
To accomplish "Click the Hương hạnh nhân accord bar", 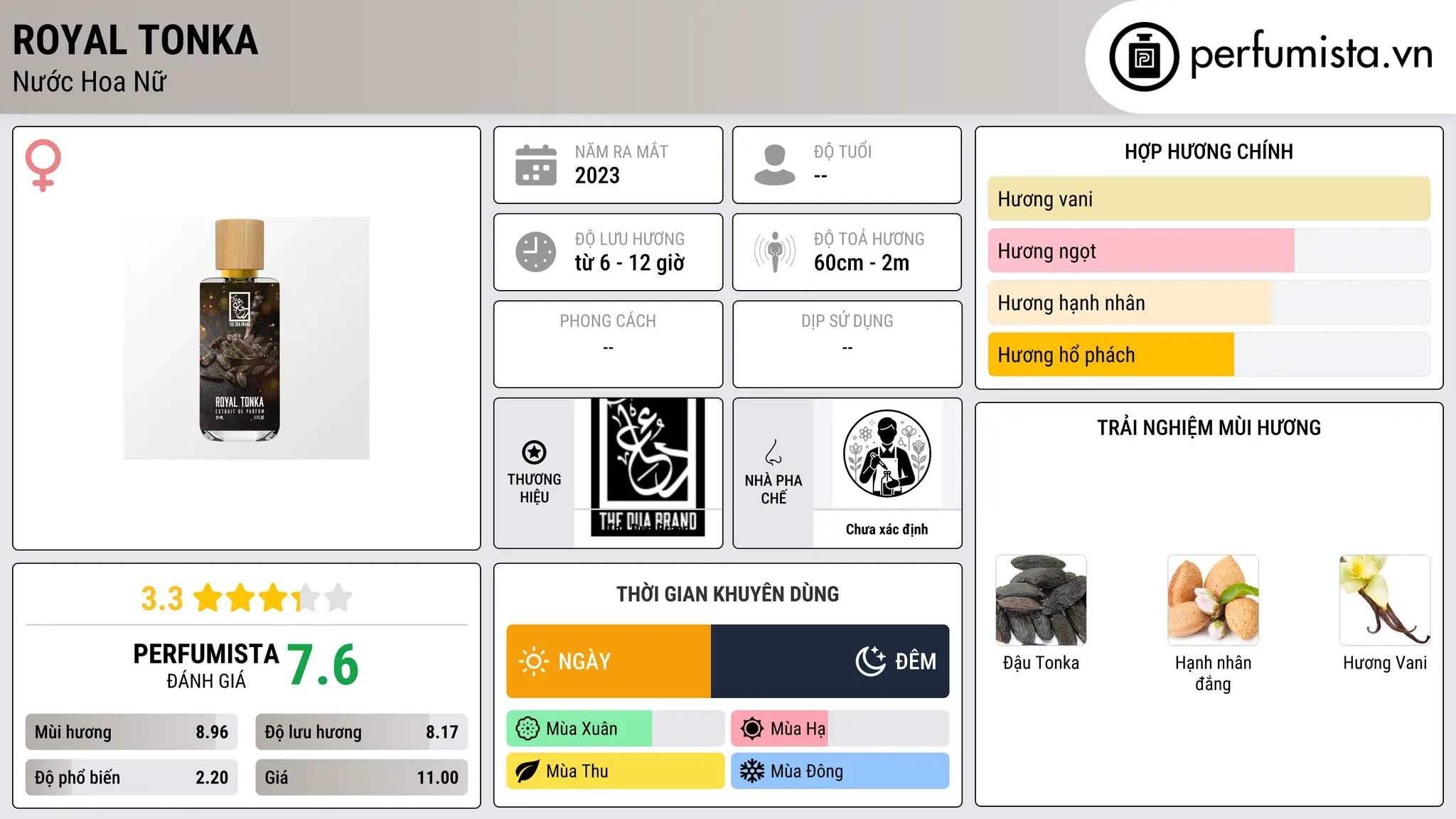I will tap(1209, 303).
